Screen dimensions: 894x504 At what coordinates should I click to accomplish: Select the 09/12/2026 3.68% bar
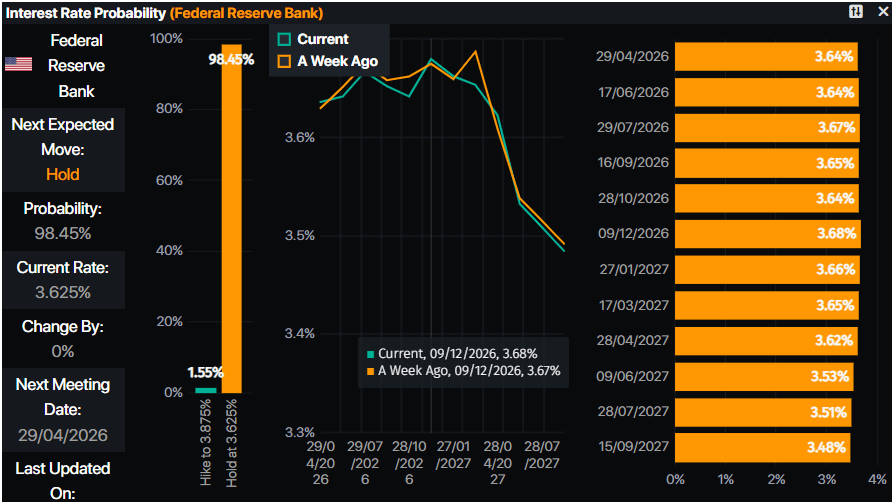pos(768,234)
